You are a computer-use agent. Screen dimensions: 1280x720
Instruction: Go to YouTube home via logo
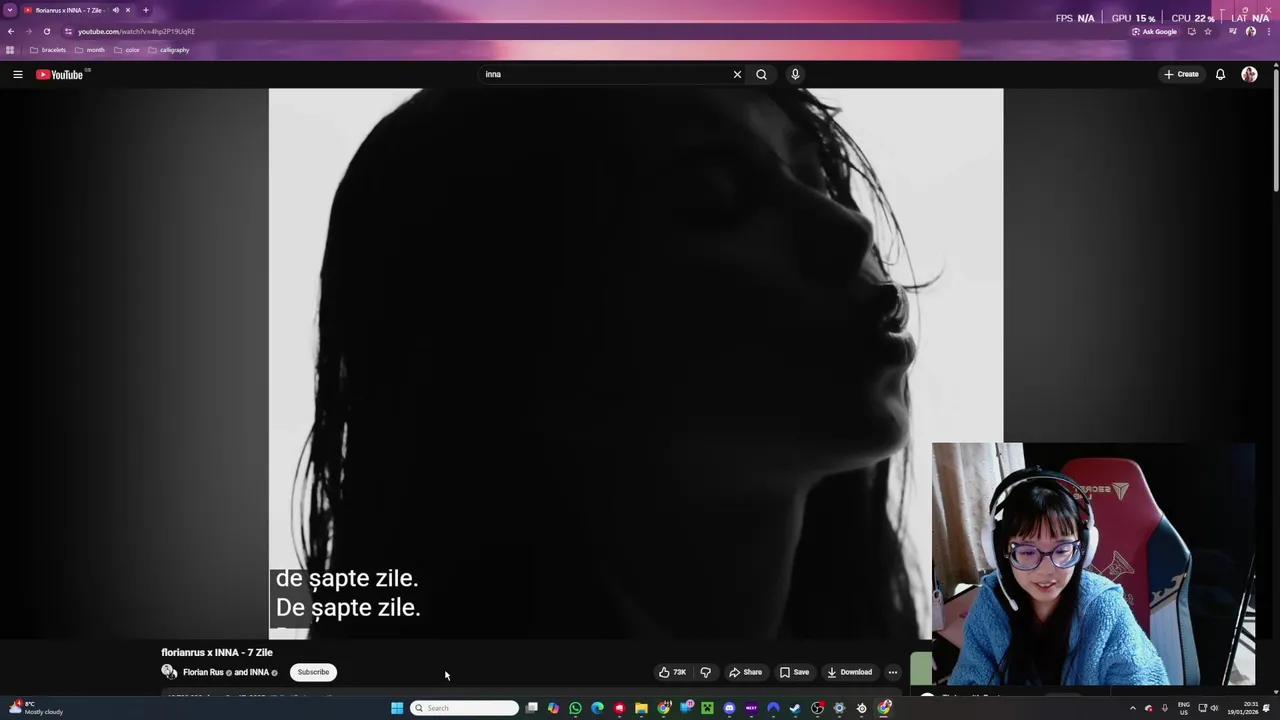coord(60,74)
